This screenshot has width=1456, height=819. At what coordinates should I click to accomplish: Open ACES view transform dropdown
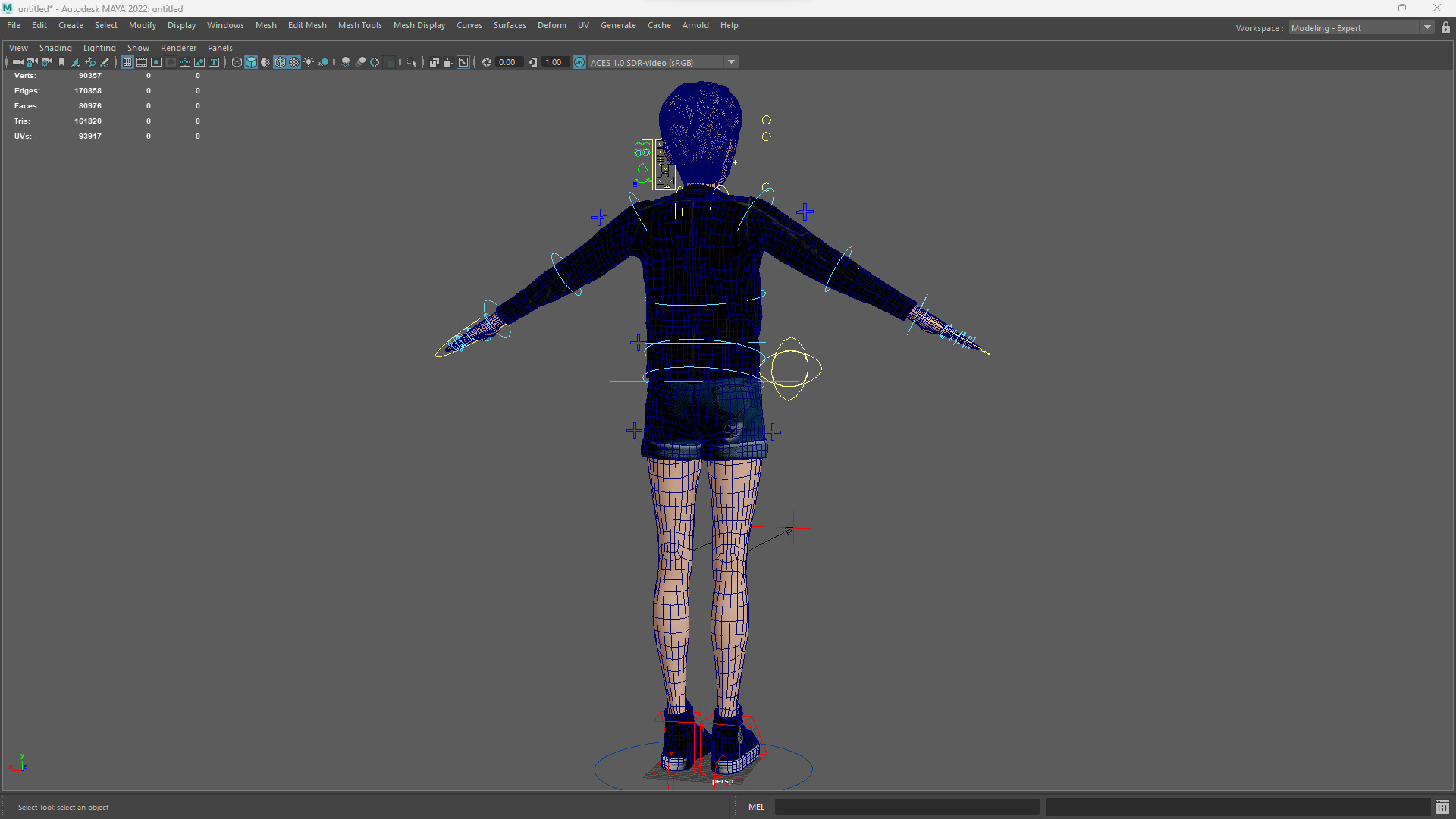pyautogui.click(x=731, y=62)
